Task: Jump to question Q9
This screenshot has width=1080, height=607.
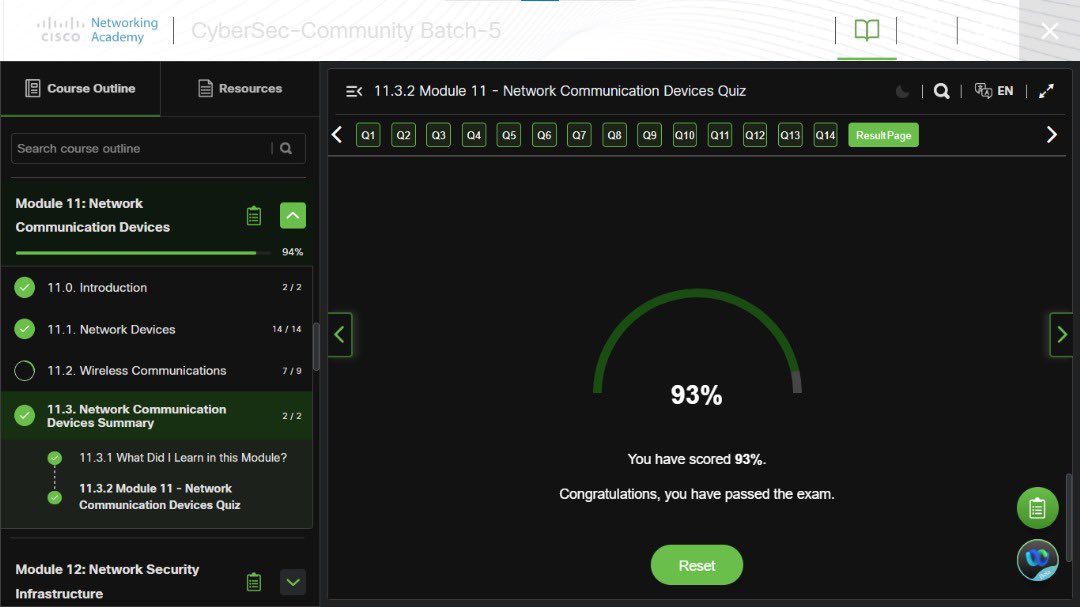Action: (650, 135)
